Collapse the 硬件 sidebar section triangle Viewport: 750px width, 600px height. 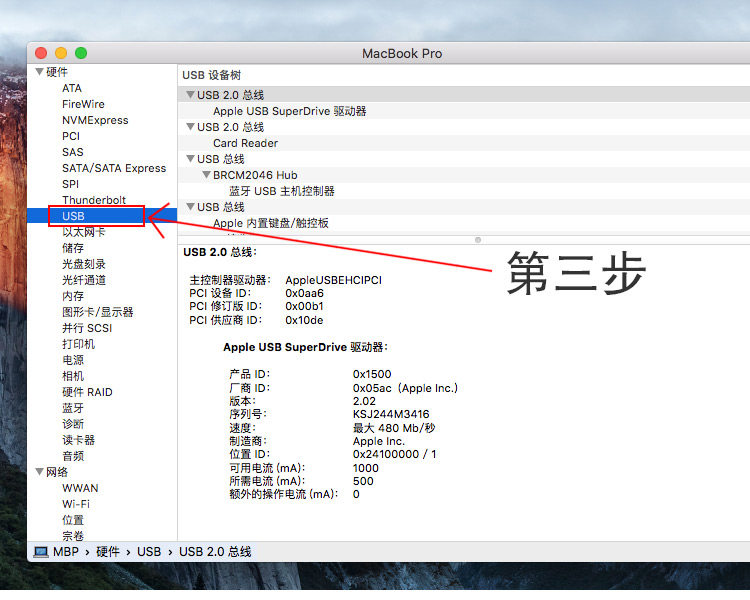click(x=40, y=72)
